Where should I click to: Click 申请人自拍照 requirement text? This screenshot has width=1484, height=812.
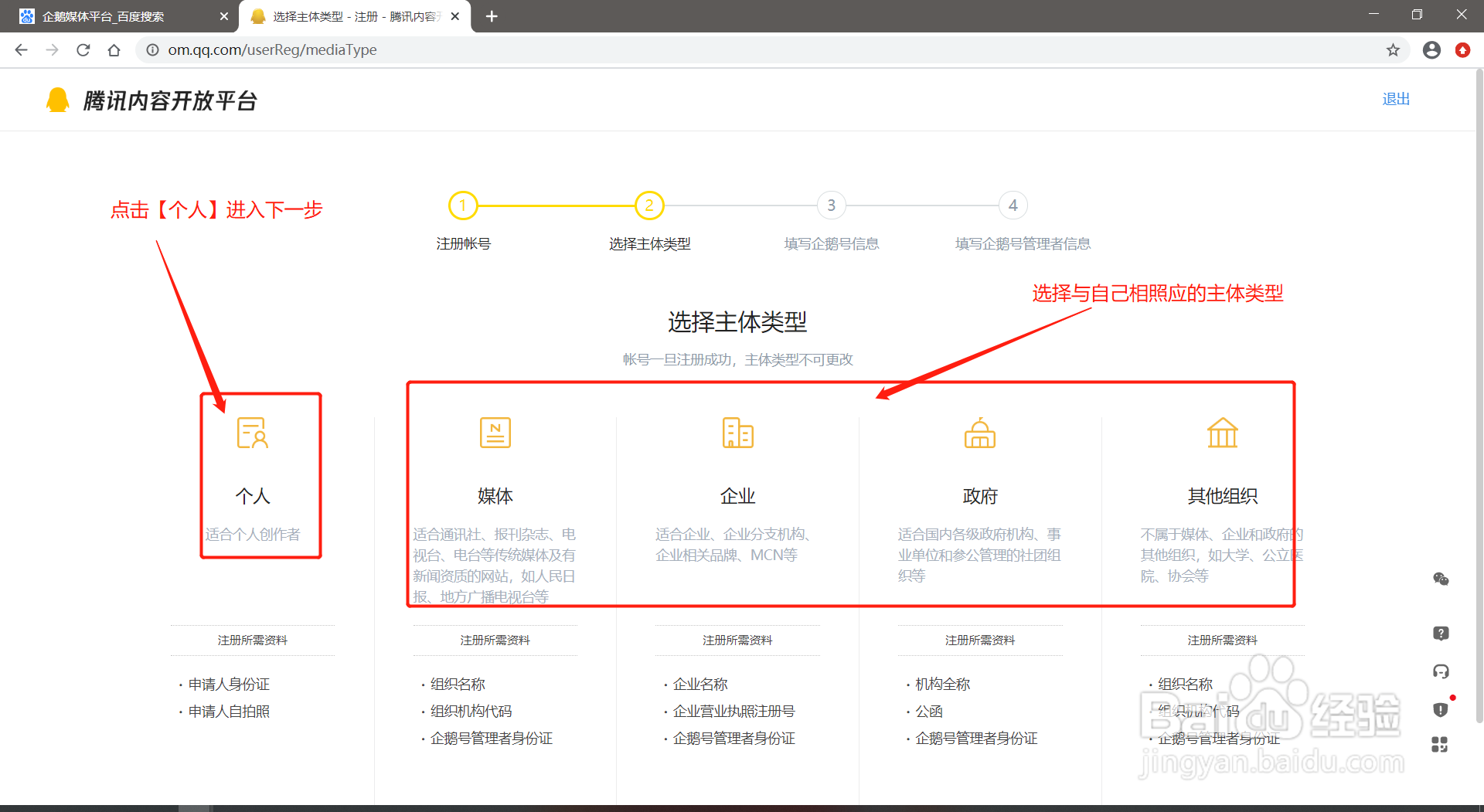click(x=229, y=712)
